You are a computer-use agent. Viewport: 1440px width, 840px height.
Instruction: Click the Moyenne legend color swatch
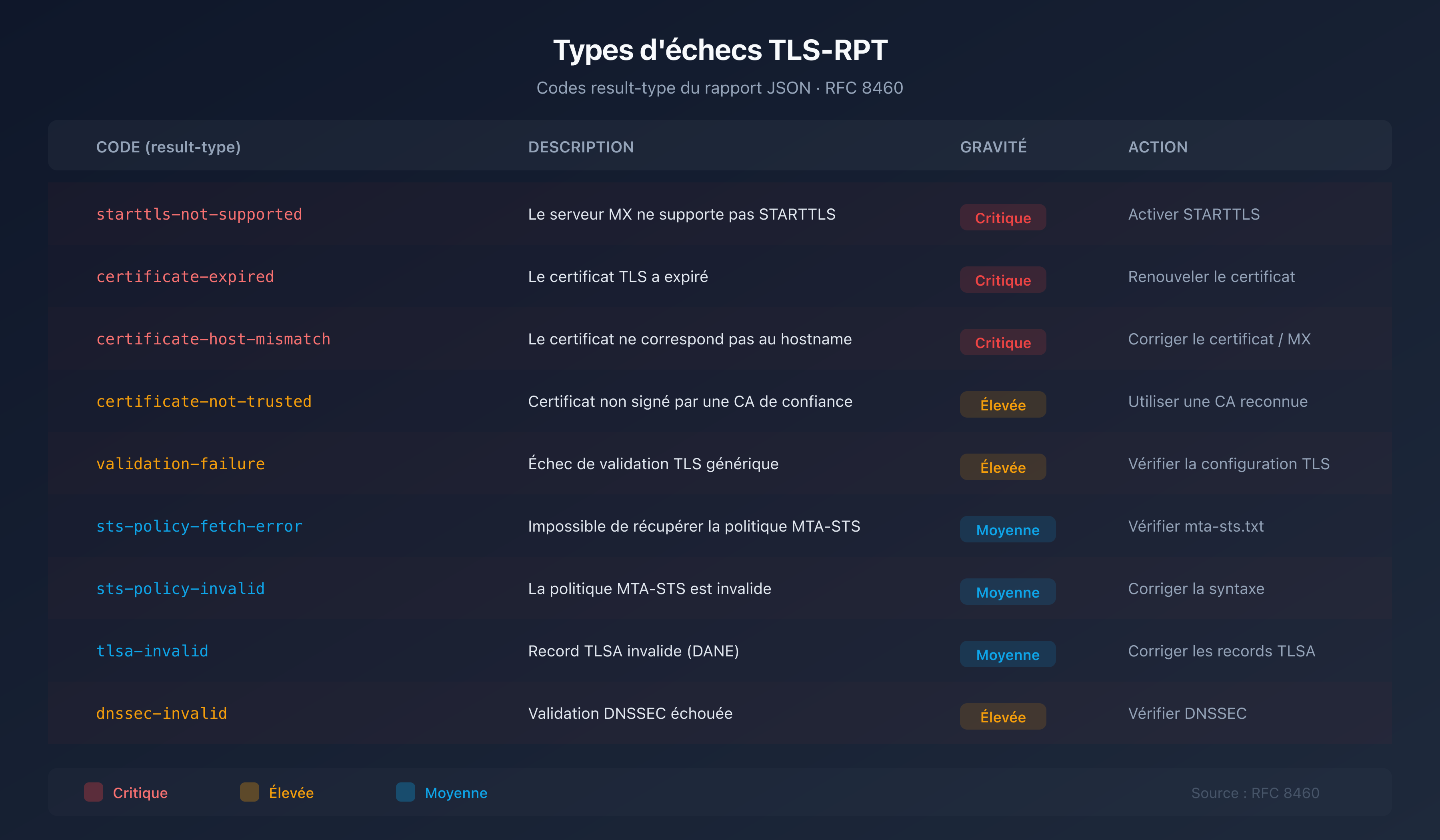[x=405, y=792]
